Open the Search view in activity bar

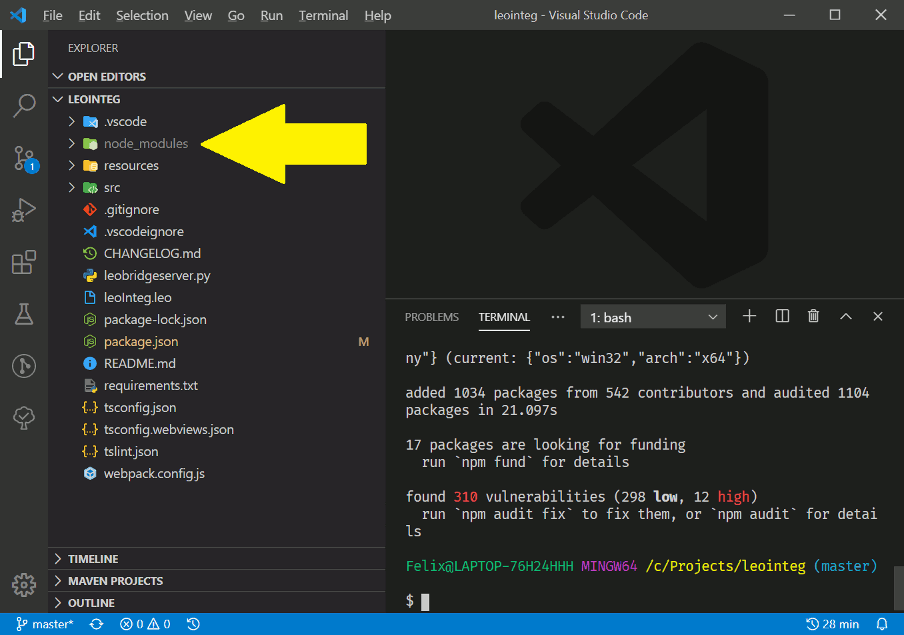click(x=24, y=106)
